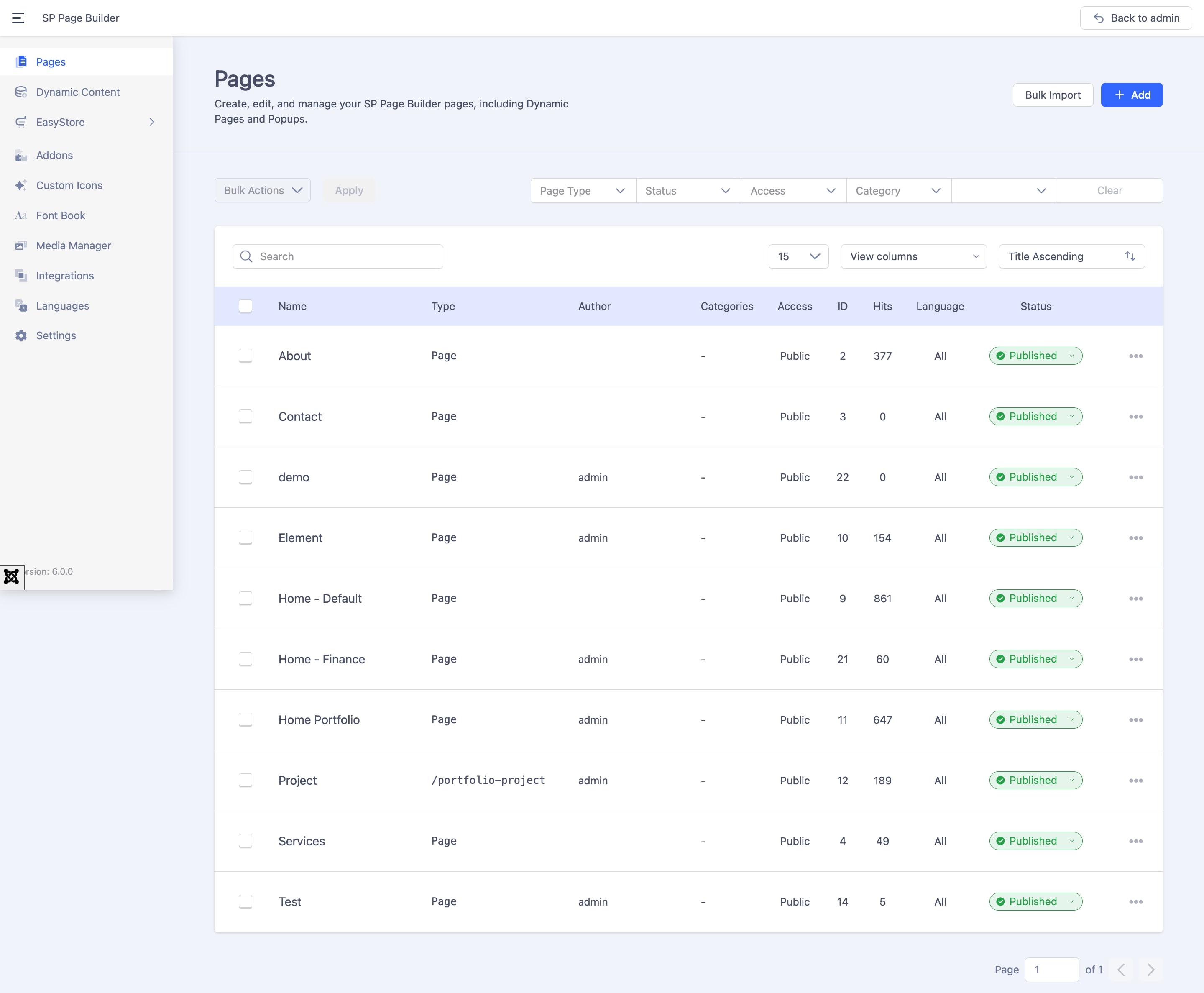This screenshot has width=1204, height=993.
Task: Check the select-all header checkbox
Action: click(x=245, y=306)
